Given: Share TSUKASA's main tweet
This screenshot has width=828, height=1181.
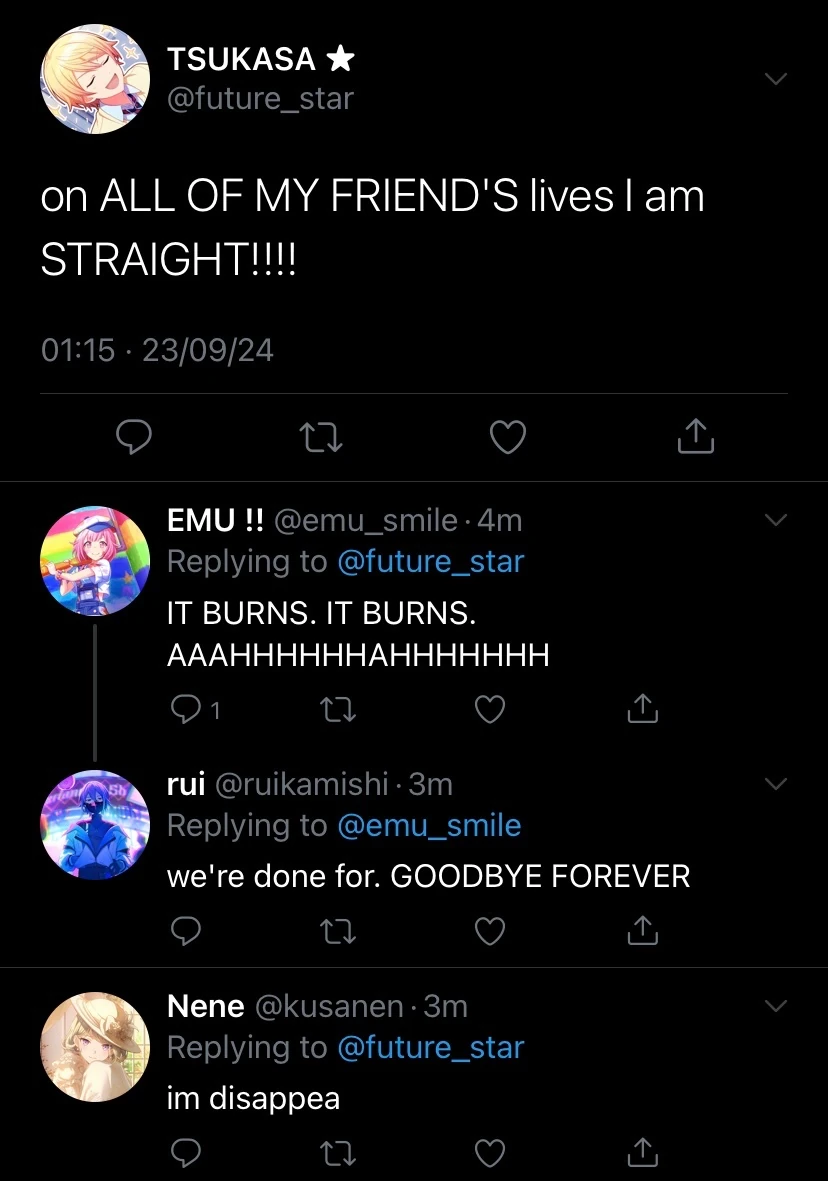Looking at the screenshot, I should pos(696,437).
